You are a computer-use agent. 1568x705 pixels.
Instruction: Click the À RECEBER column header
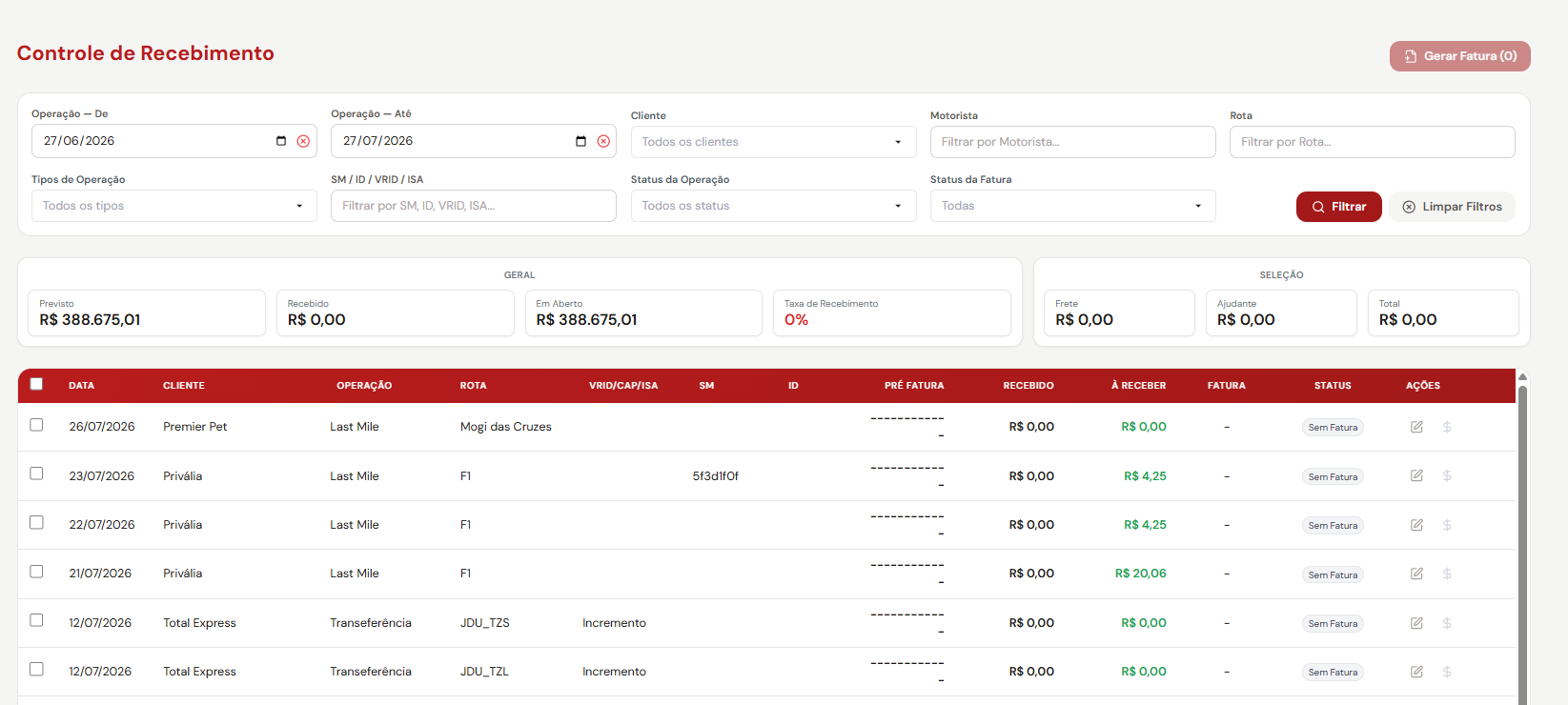click(x=1138, y=386)
